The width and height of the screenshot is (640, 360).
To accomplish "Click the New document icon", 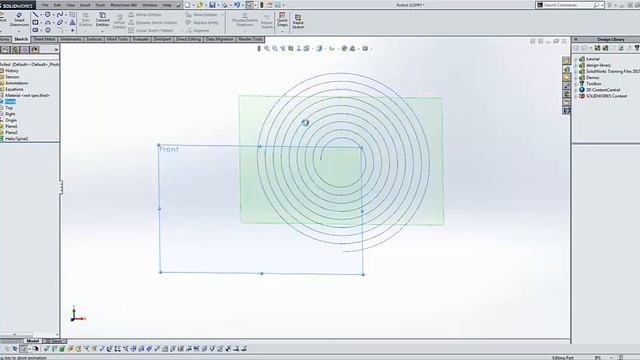I will (x=188, y=5).
